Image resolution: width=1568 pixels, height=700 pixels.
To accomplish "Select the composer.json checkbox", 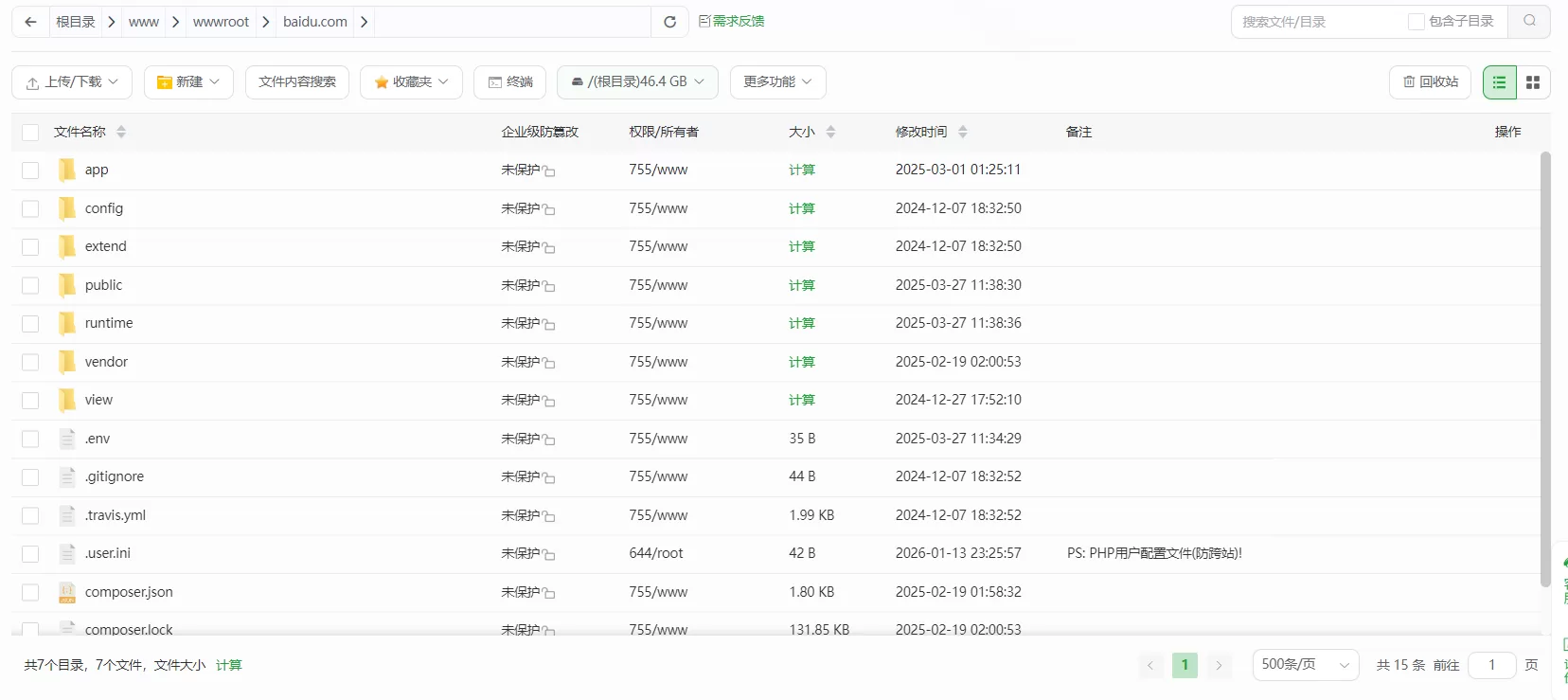I will 30,593.
